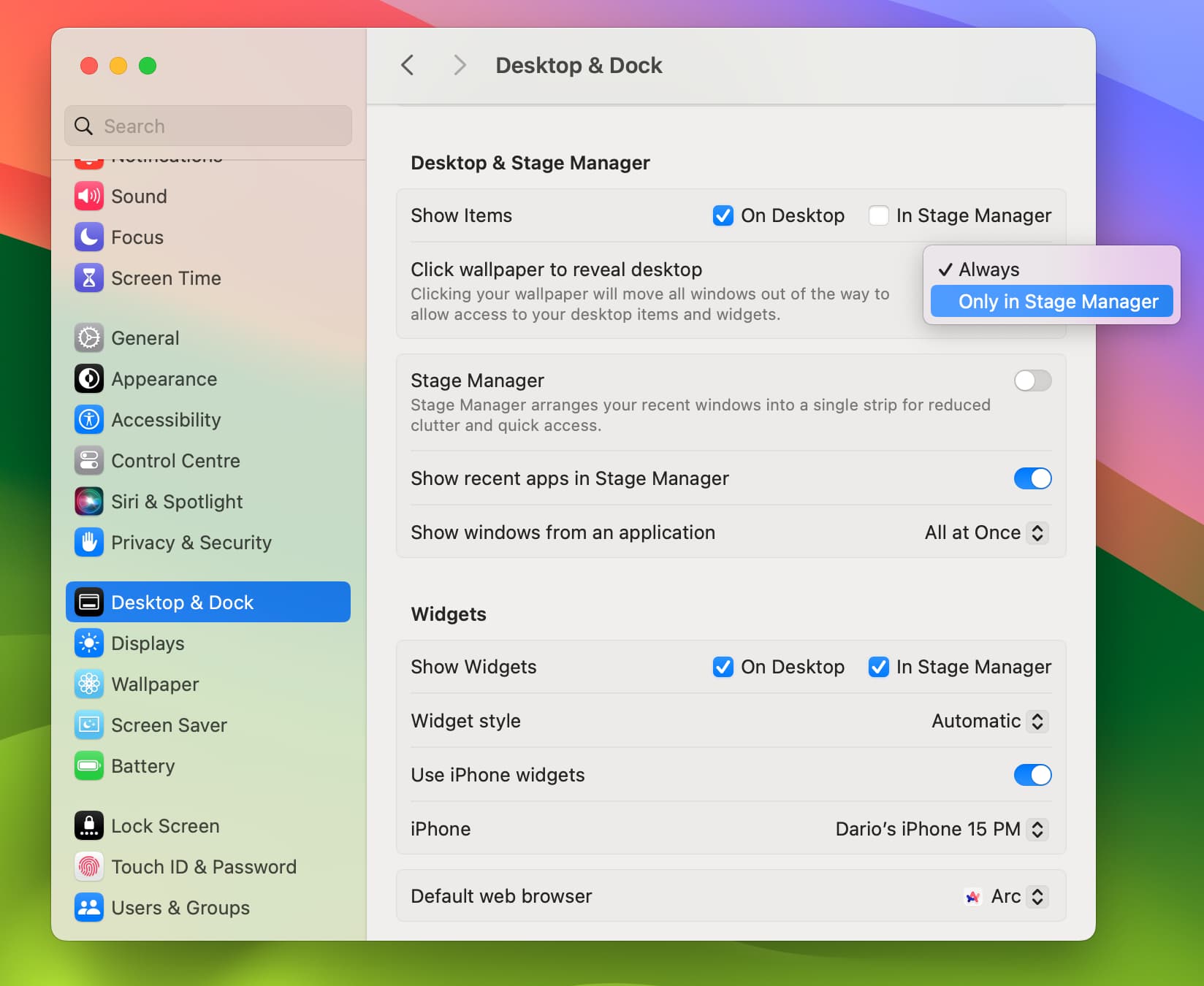Open the Screen Saver icon
Image resolution: width=1204 pixels, height=986 pixels.
[x=89, y=725]
